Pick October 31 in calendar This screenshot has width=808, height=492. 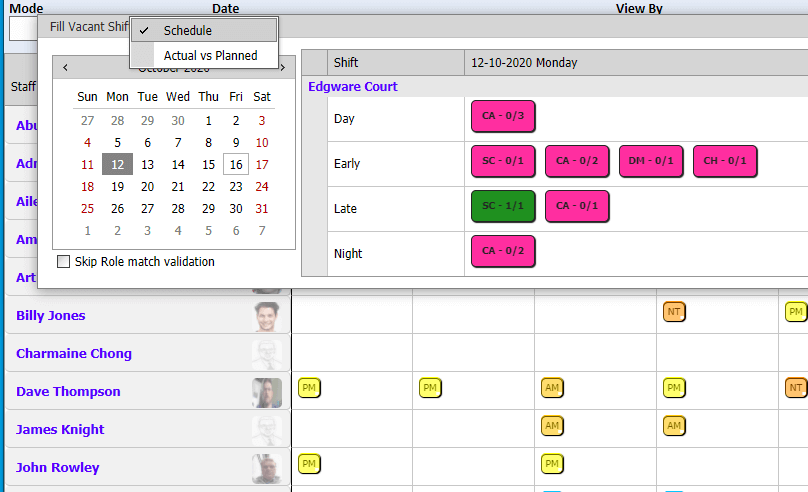(262, 209)
